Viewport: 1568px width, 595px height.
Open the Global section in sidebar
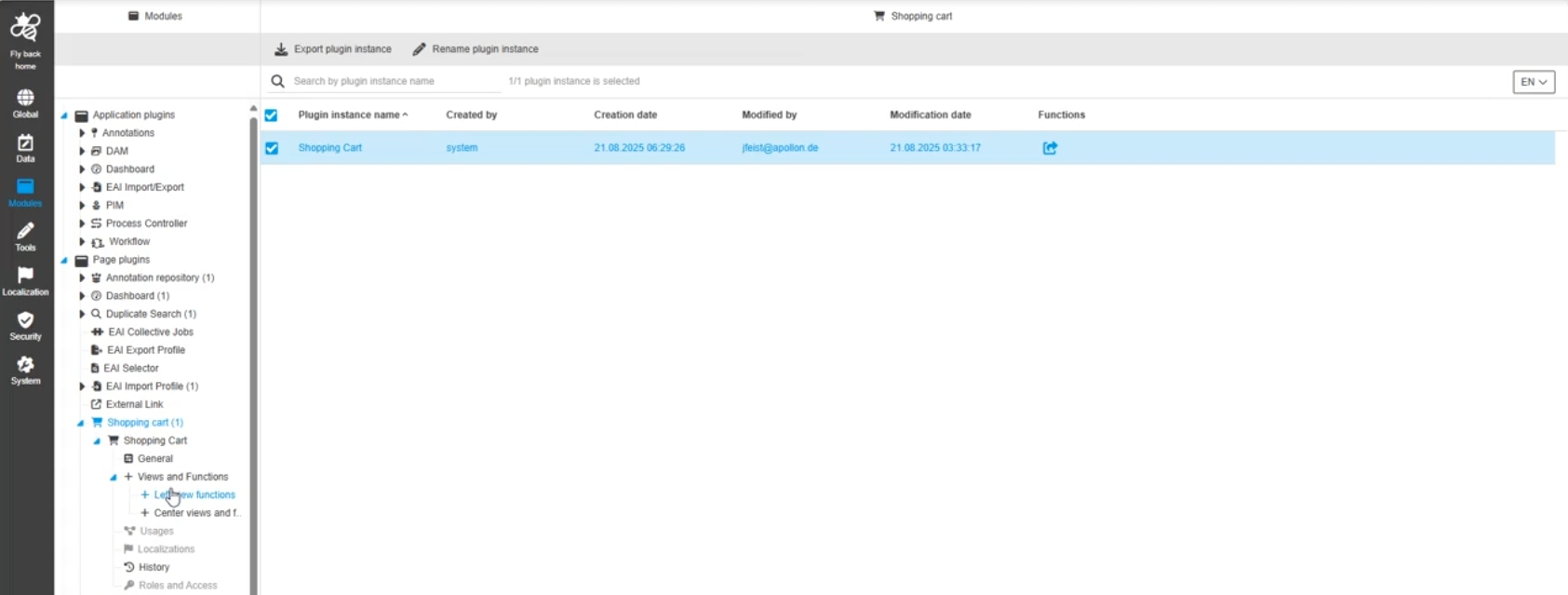click(25, 98)
